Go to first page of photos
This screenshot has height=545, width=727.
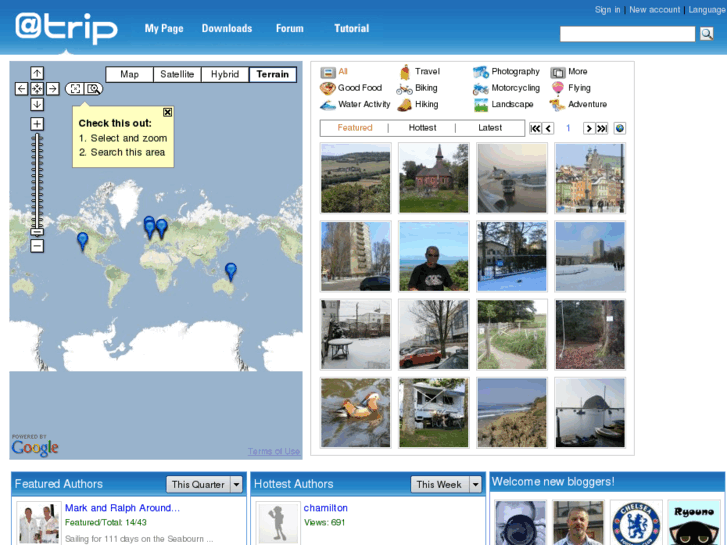click(535, 128)
